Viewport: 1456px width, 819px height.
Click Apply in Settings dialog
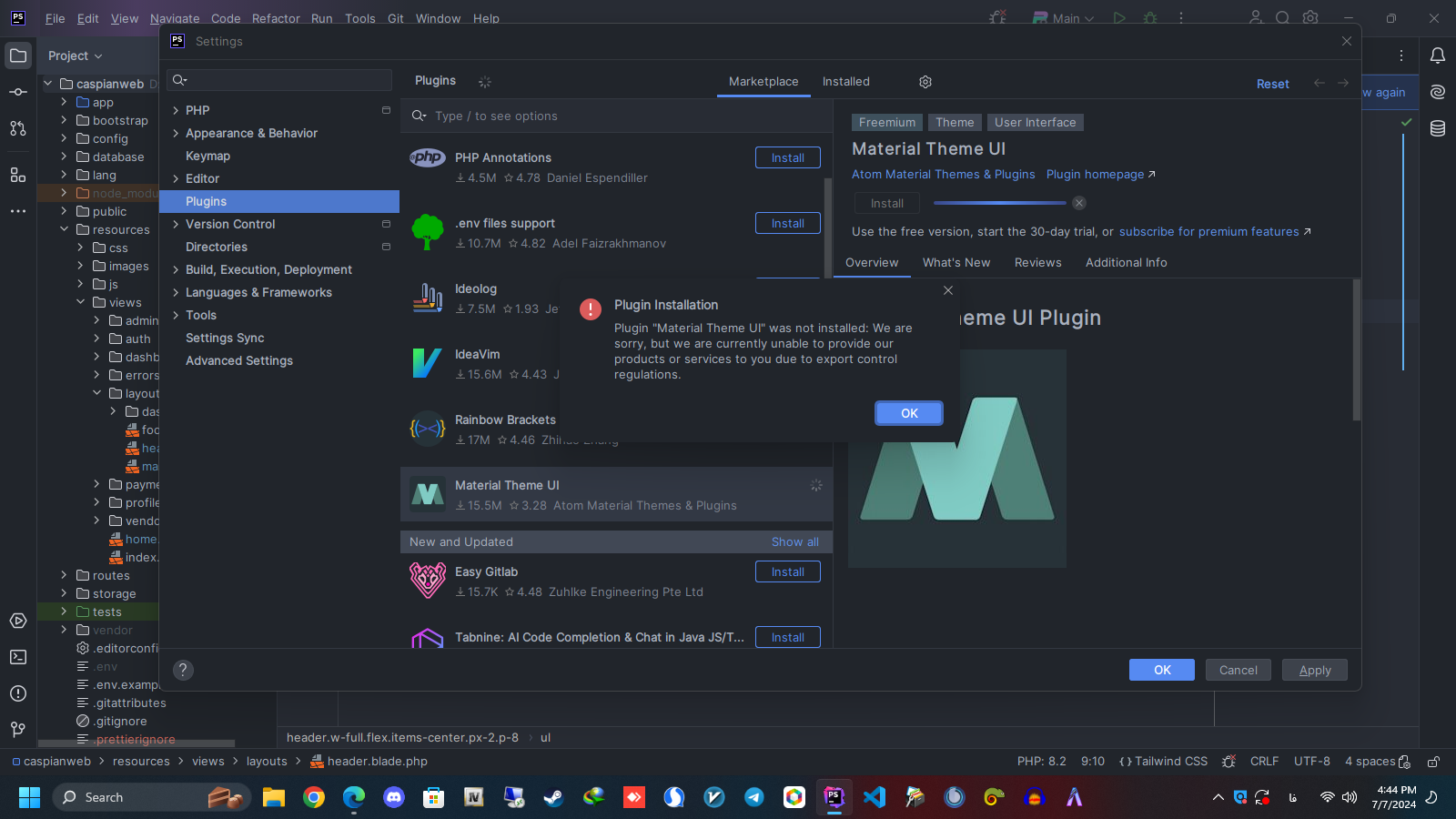pos(1315,670)
